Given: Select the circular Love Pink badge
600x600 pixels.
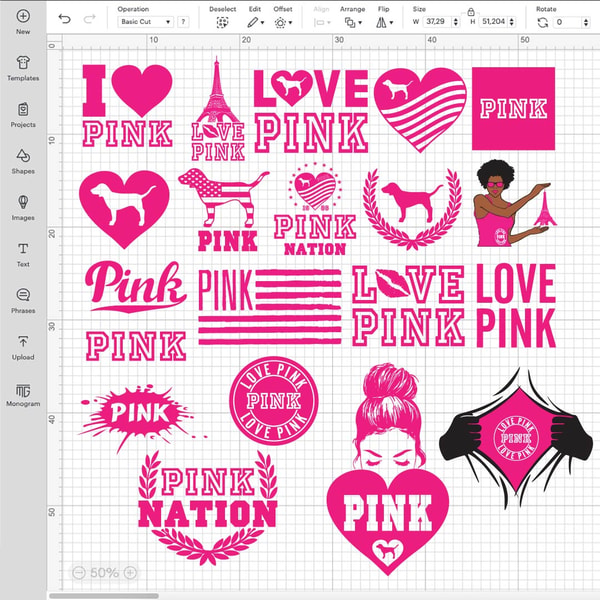Looking at the screenshot, I should pyautogui.click(x=274, y=401).
